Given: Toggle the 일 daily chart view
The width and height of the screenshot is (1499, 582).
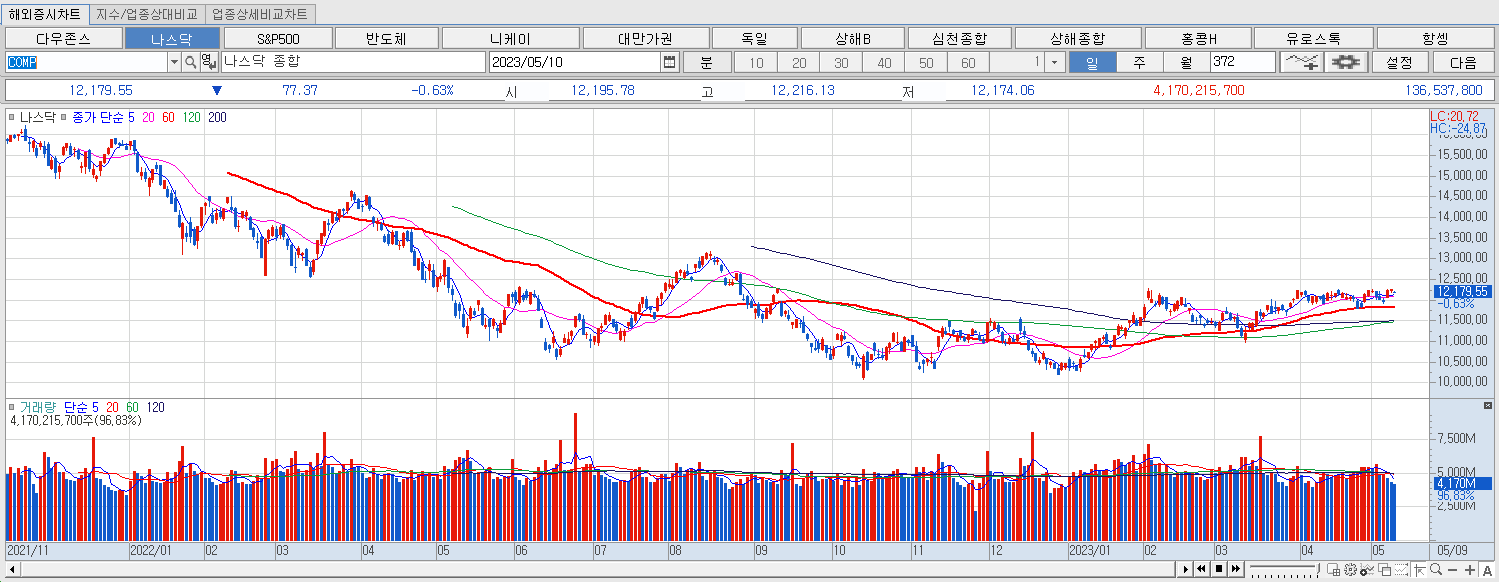Looking at the screenshot, I should (x=1090, y=61).
